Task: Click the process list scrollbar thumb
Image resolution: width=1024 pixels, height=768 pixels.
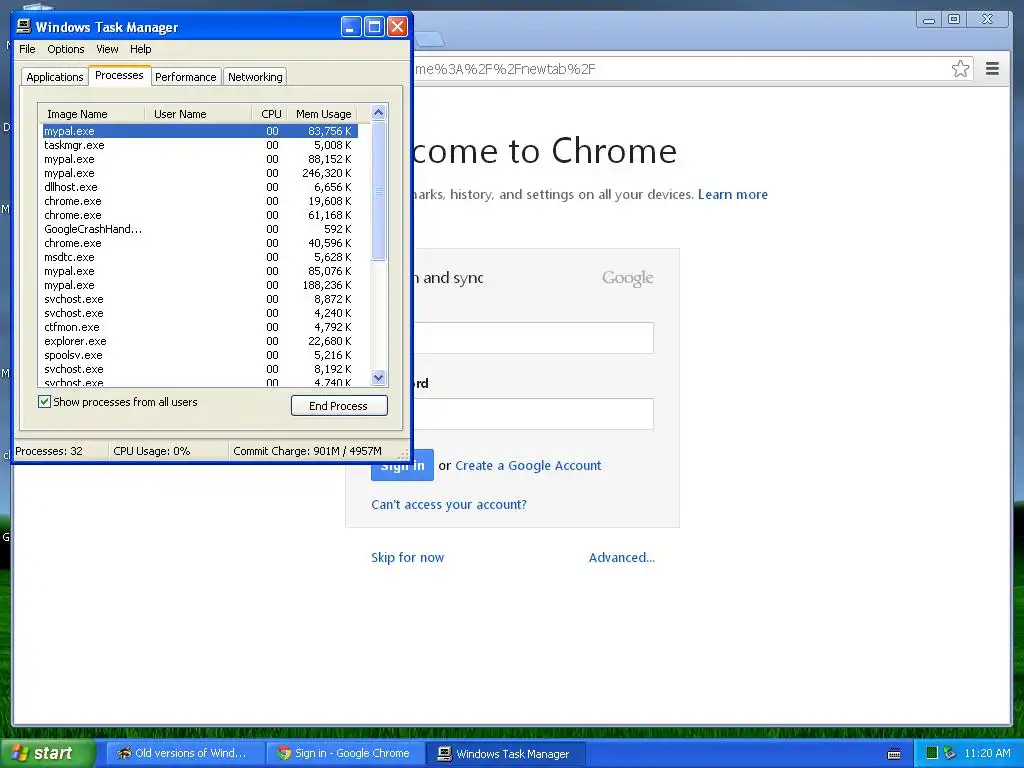Action: pyautogui.click(x=378, y=191)
